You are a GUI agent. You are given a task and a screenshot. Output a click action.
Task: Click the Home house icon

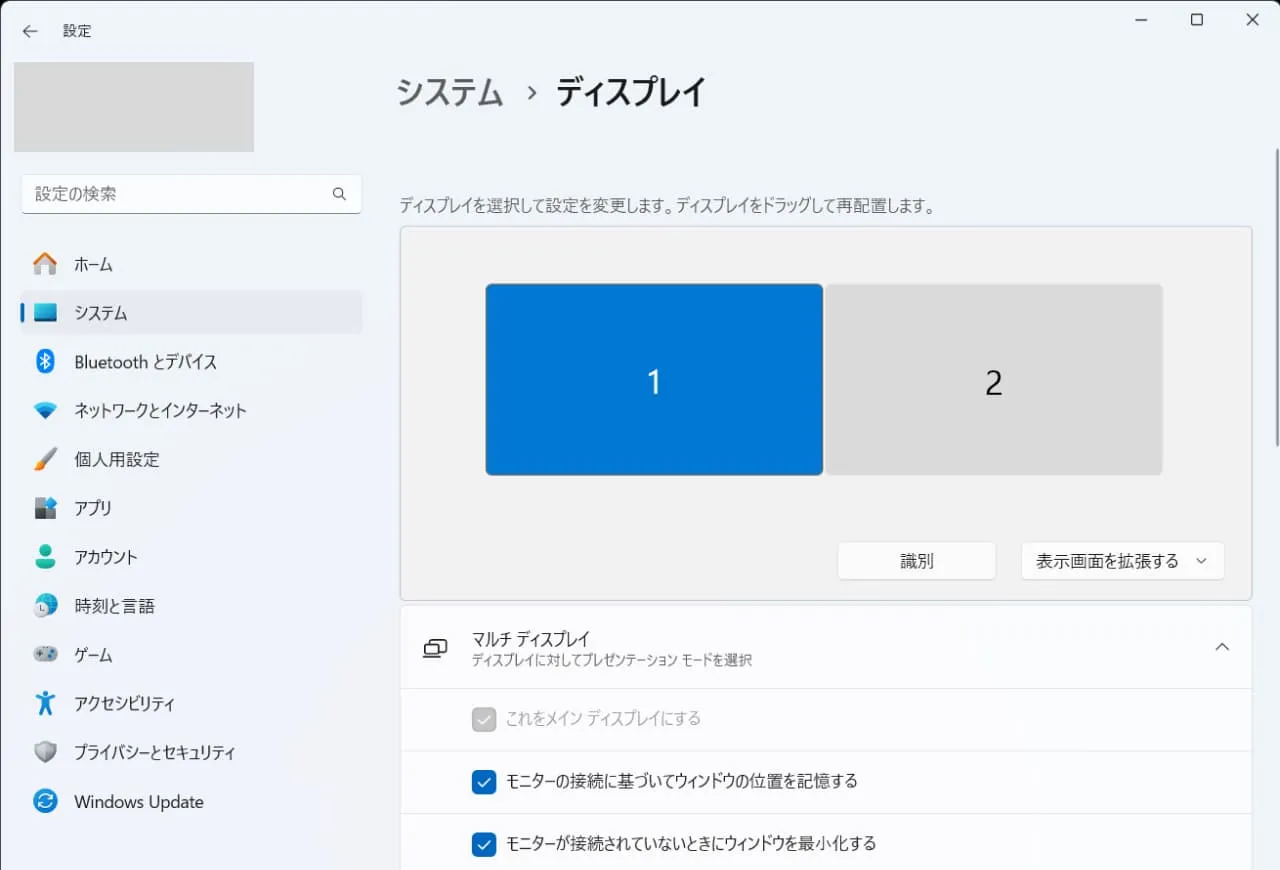pyautogui.click(x=45, y=264)
